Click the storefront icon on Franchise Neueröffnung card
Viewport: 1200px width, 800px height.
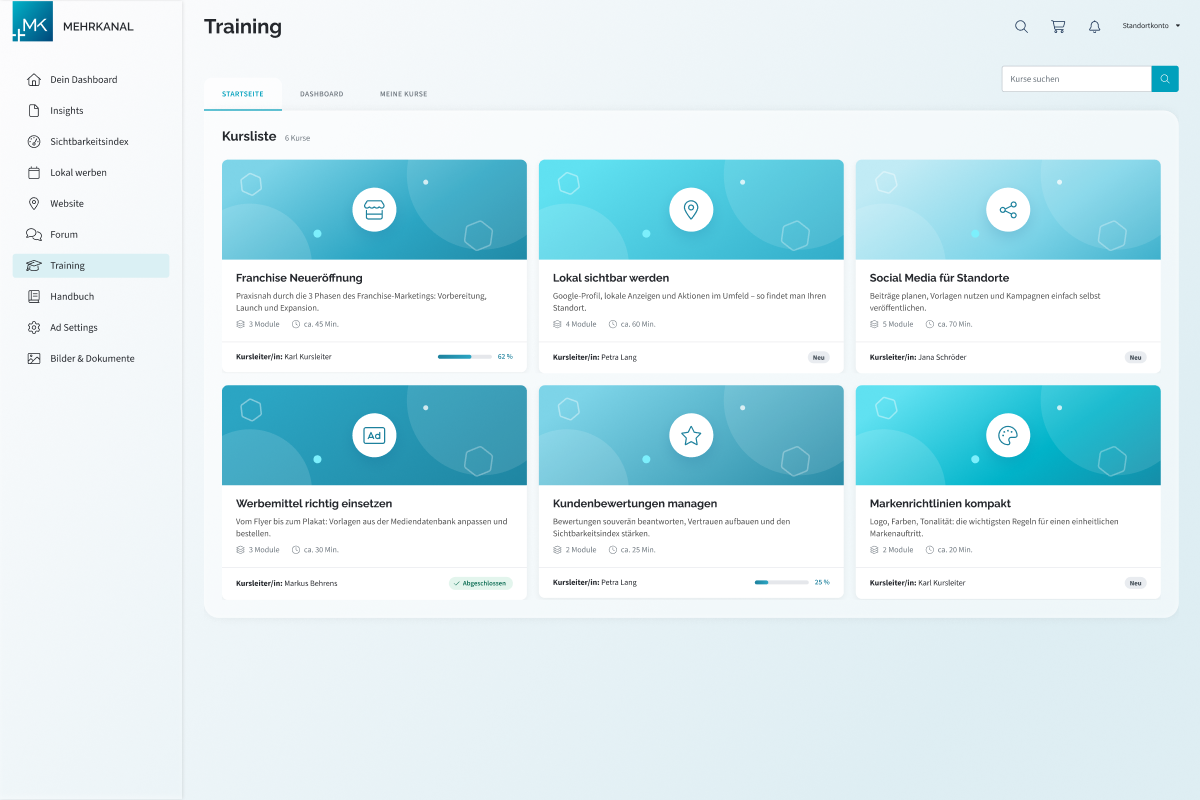pos(374,210)
